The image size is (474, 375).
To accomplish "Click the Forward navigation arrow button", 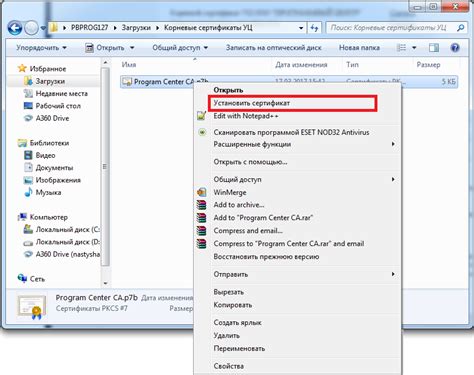I will [x=31, y=28].
